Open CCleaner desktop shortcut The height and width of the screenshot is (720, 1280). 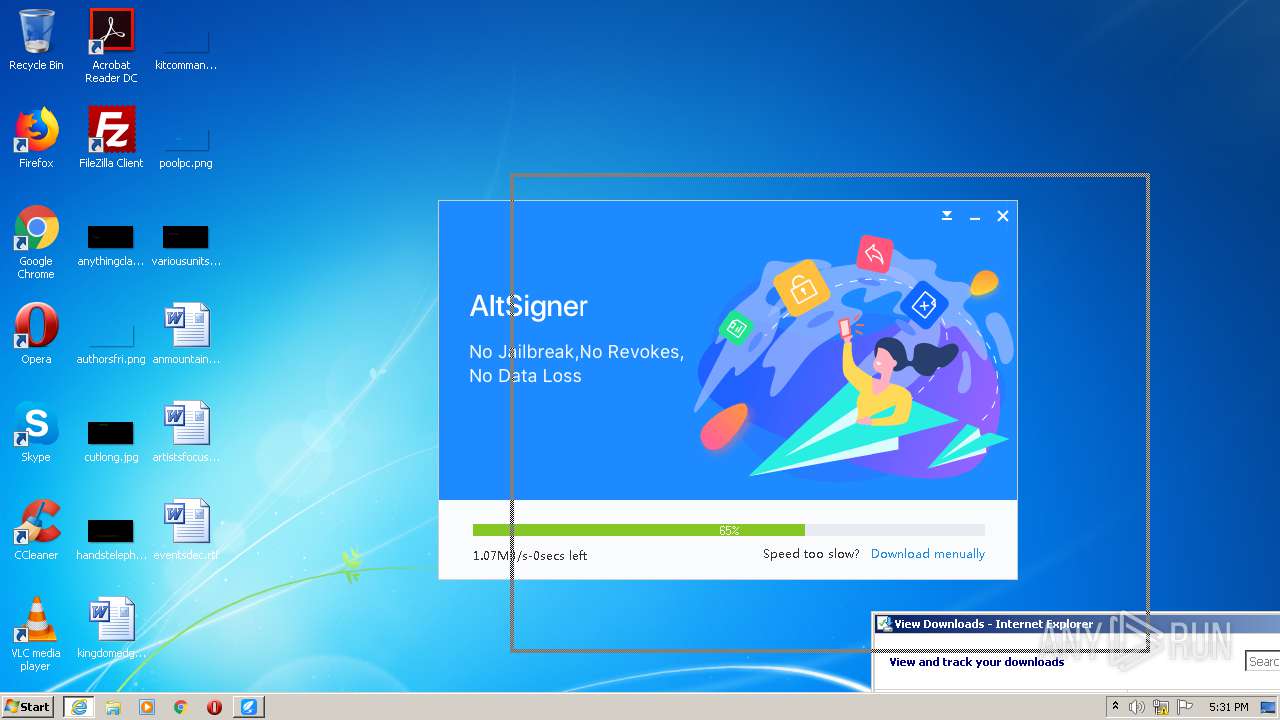[36, 530]
